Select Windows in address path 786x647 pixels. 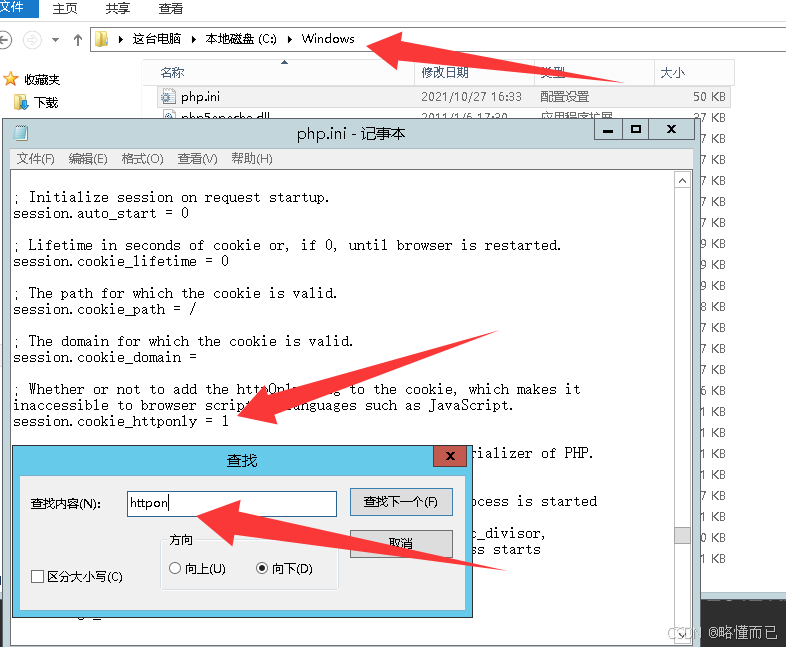[328, 39]
